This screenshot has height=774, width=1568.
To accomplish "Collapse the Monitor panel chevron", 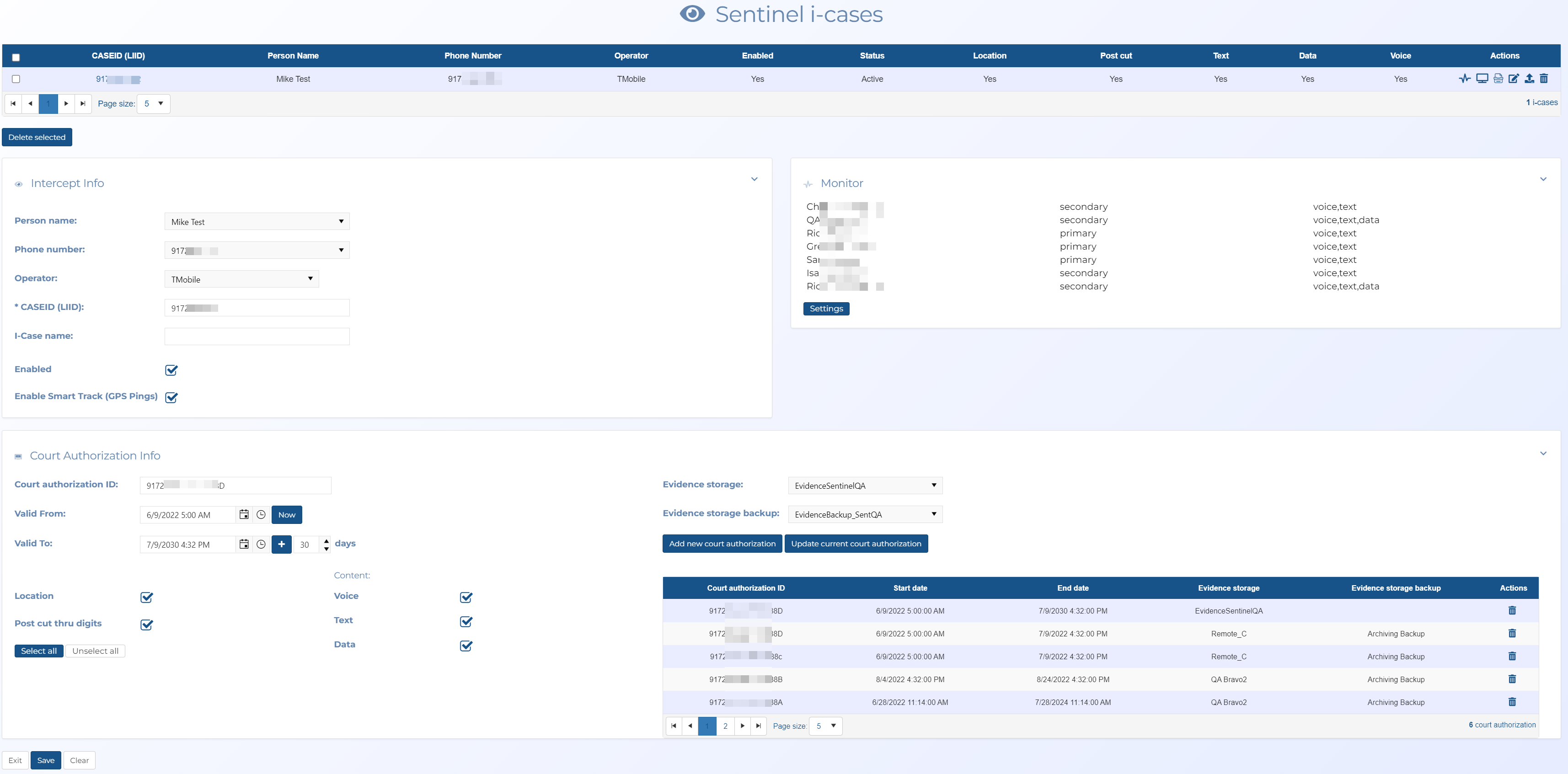I will pyautogui.click(x=1543, y=179).
